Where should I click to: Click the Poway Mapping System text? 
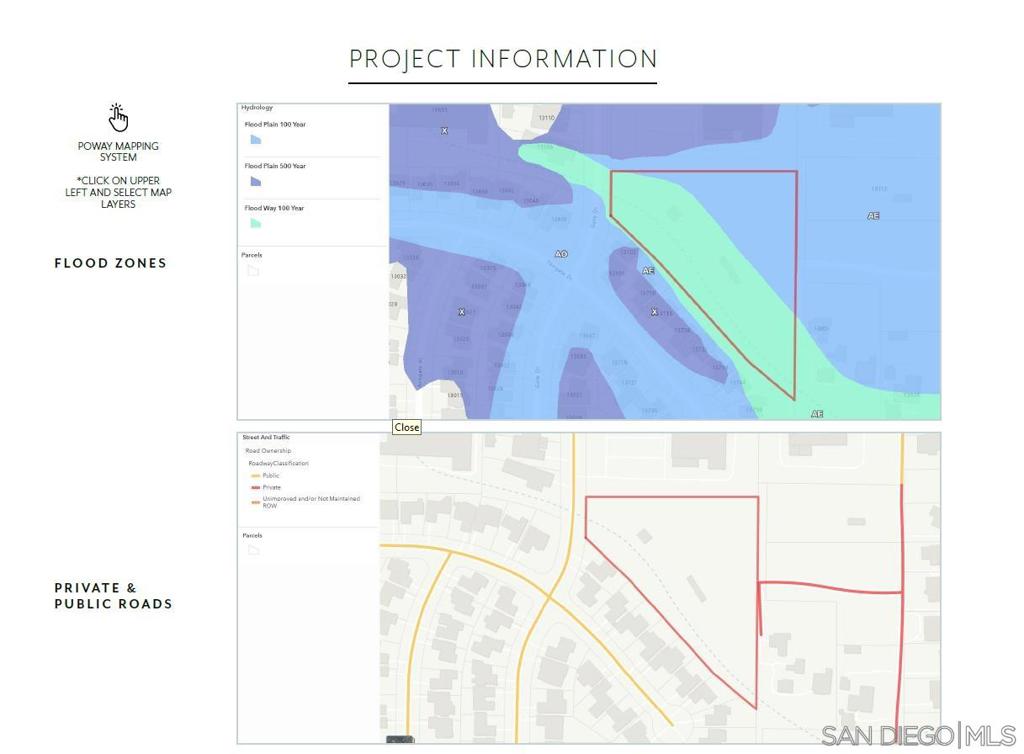pyautogui.click(x=118, y=152)
